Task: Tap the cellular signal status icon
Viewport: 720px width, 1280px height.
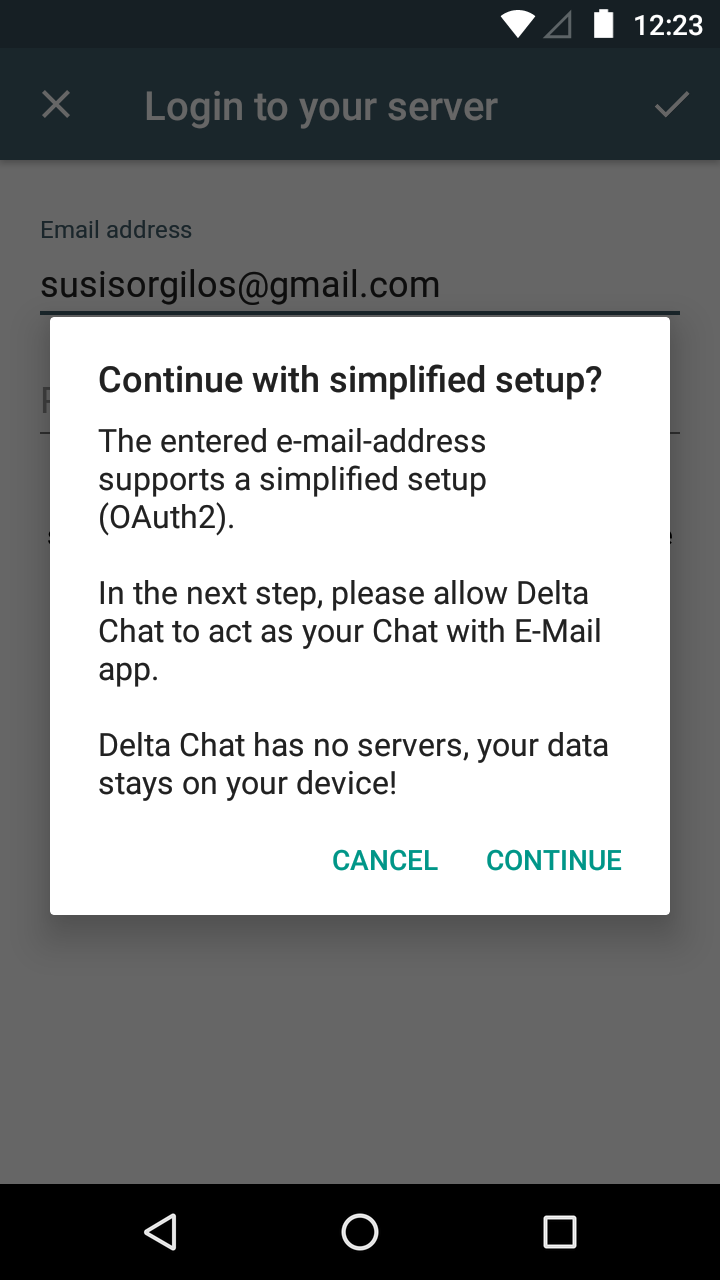Action: pos(558,24)
